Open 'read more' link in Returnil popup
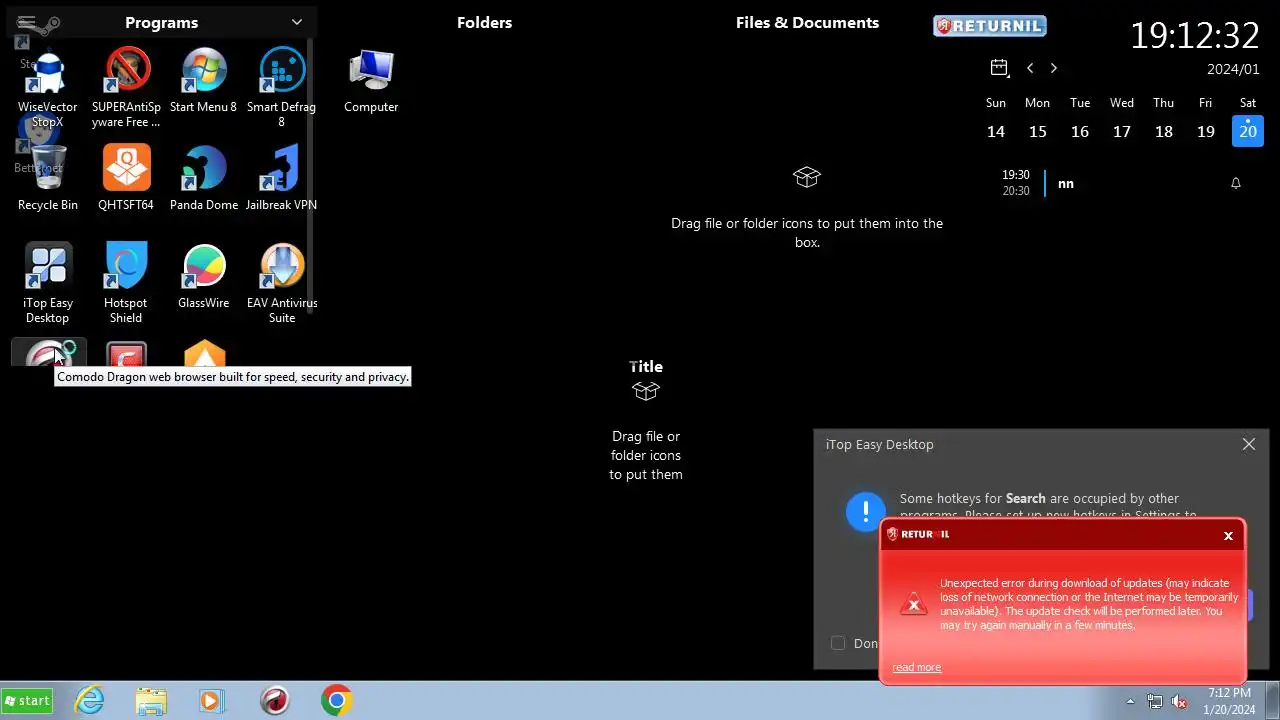This screenshot has height=720, width=1280. 916,667
